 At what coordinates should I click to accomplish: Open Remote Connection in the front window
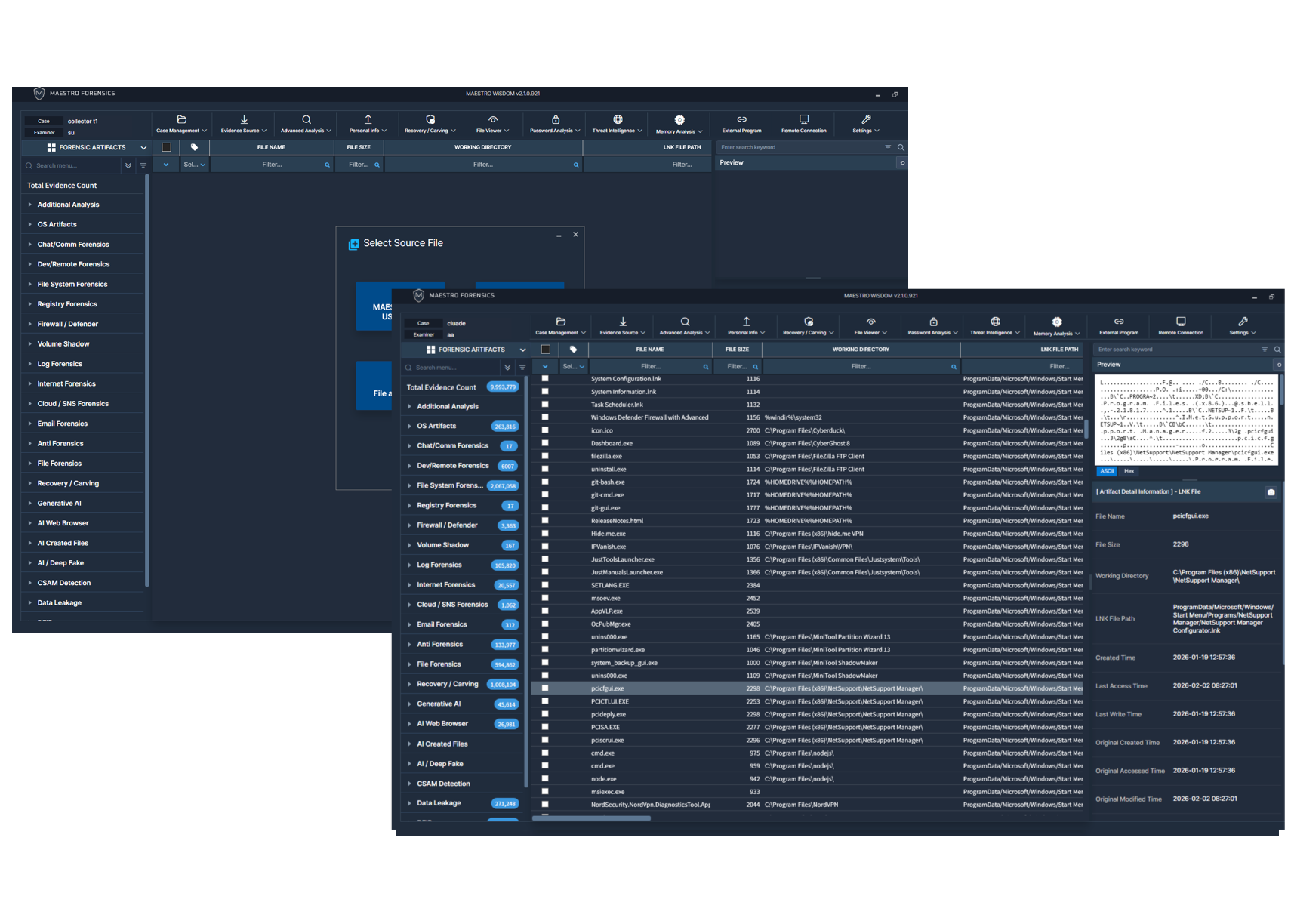pyautogui.click(x=1181, y=326)
